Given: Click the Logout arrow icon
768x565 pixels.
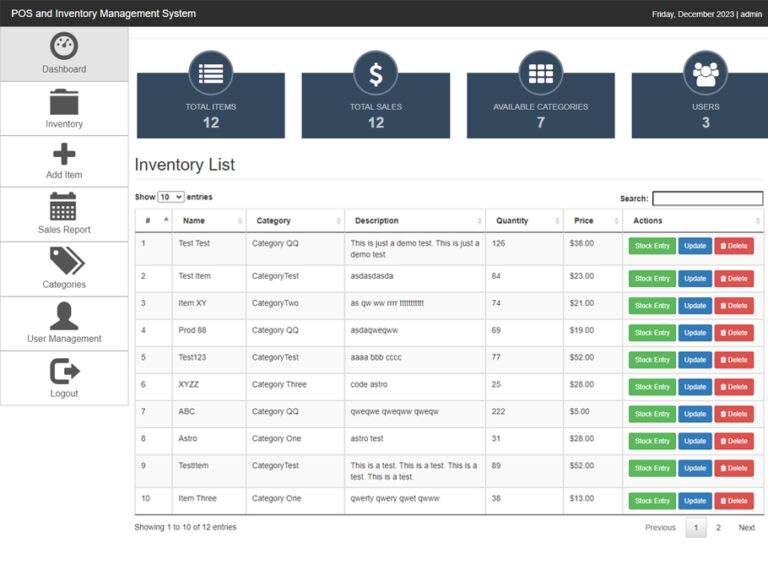Looking at the screenshot, I should pyautogui.click(x=64, y=371).
